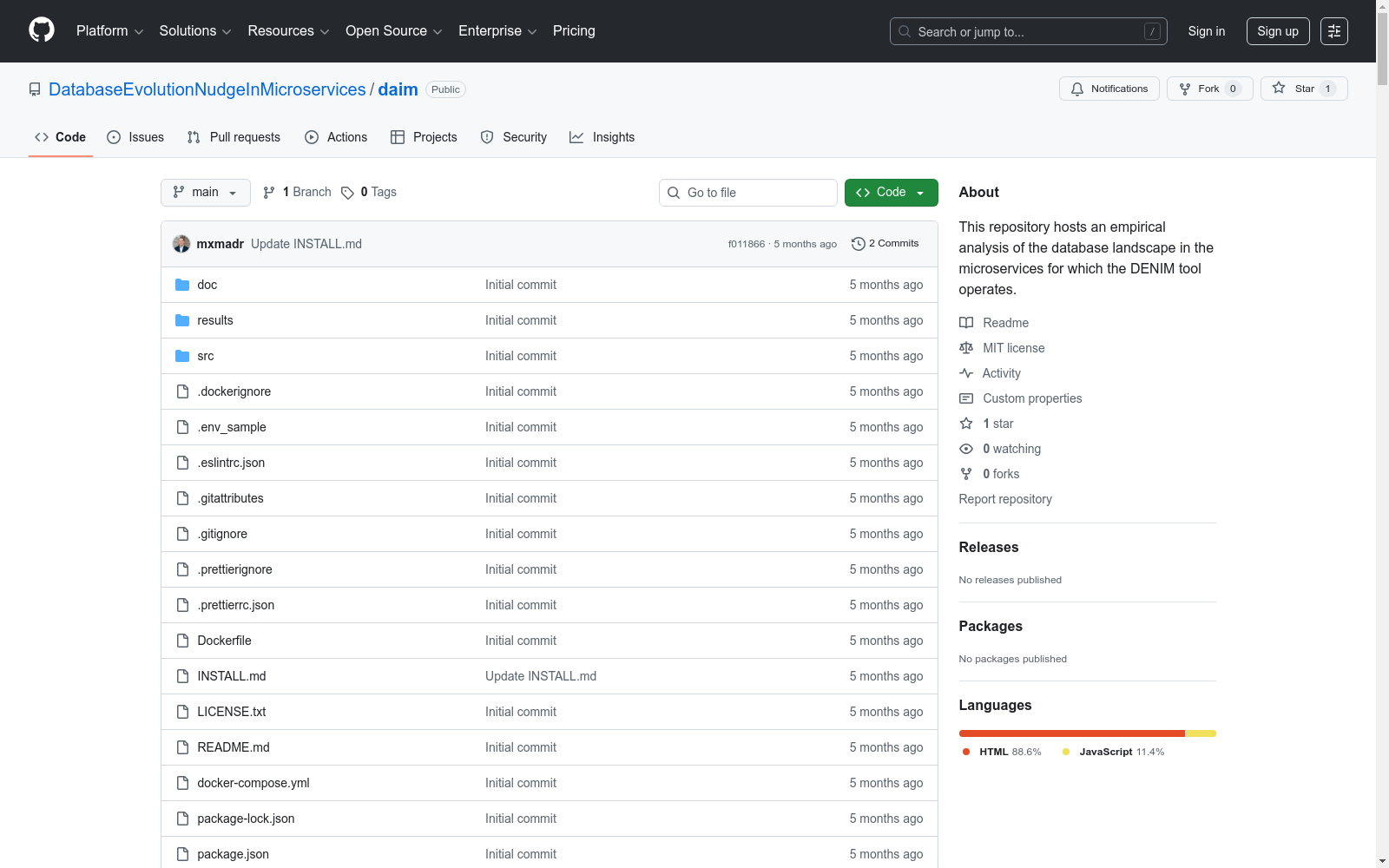Image resolution: width=1389 pixels, height=868 pixels.
Task: Click the mxmadr avatar image
Action: tap(181, 244)
